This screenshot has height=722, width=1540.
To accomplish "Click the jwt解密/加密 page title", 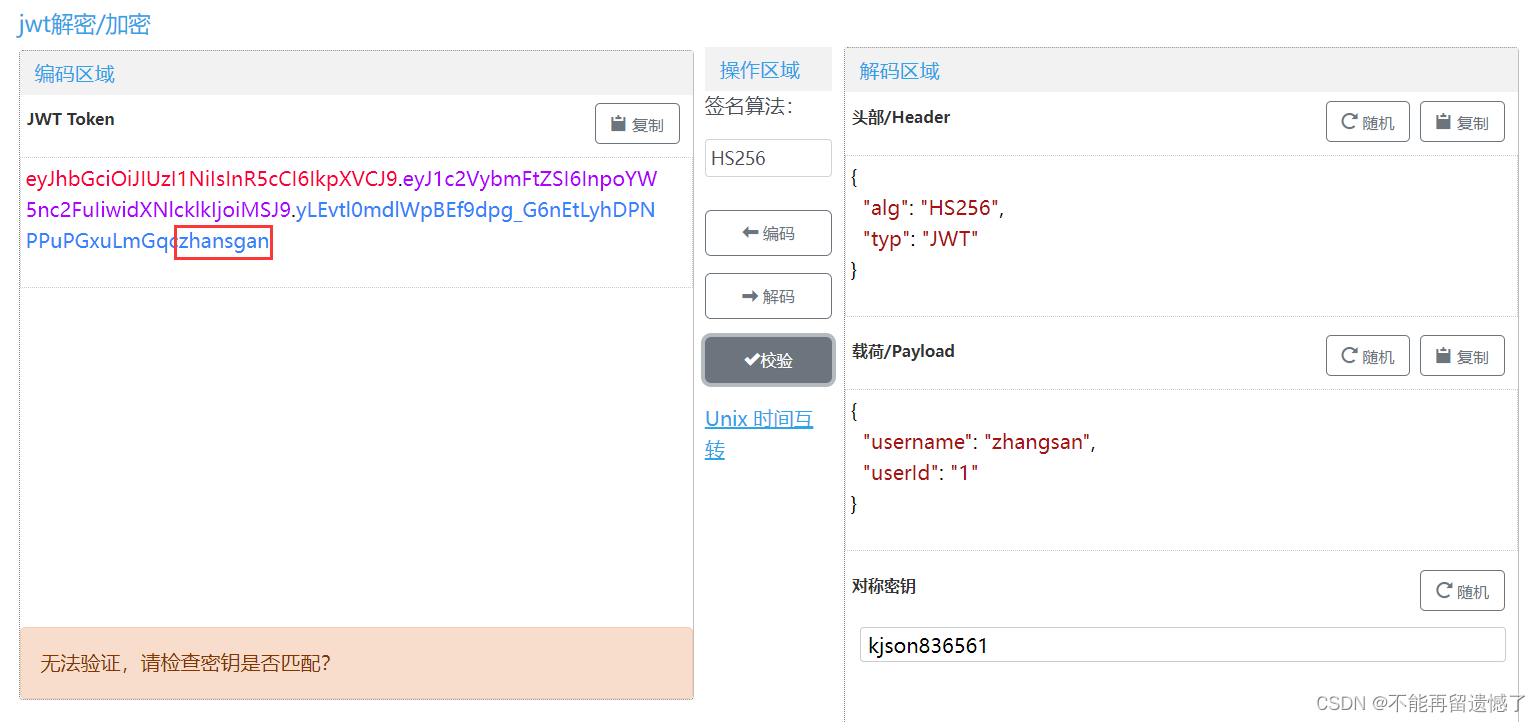I will pos(84,24).
